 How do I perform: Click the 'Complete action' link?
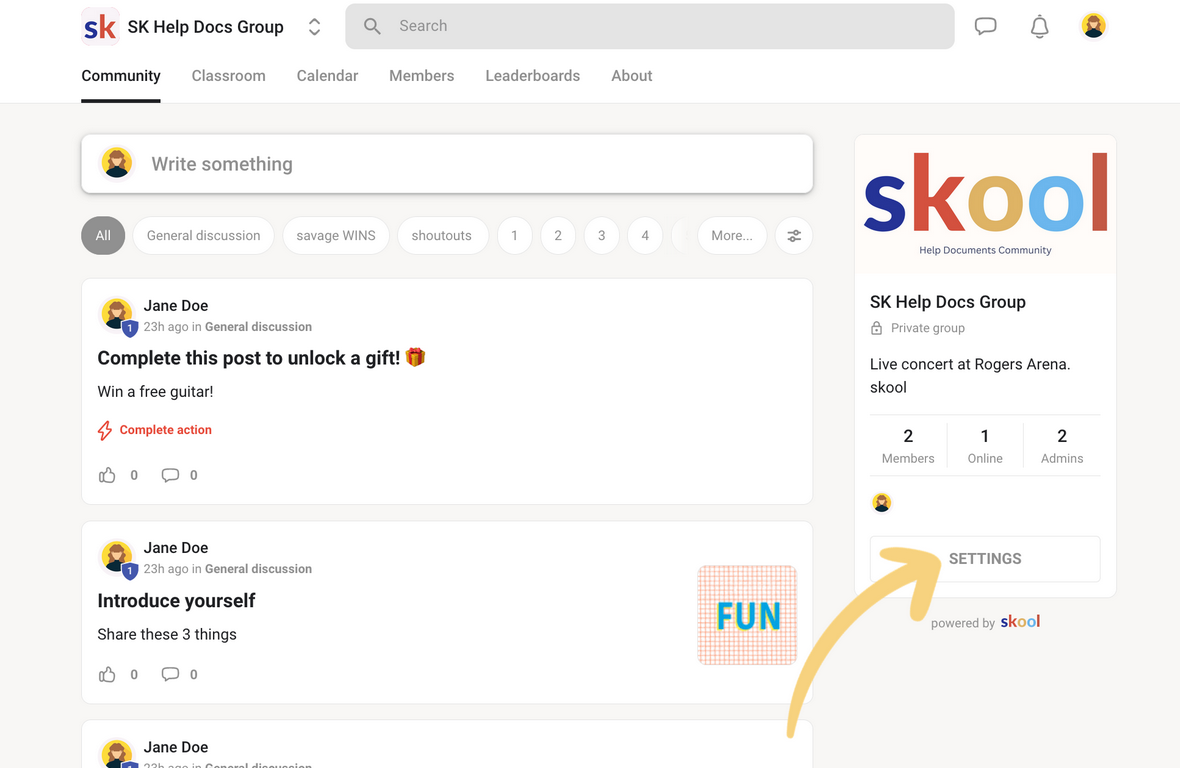(x=165, y=430)
